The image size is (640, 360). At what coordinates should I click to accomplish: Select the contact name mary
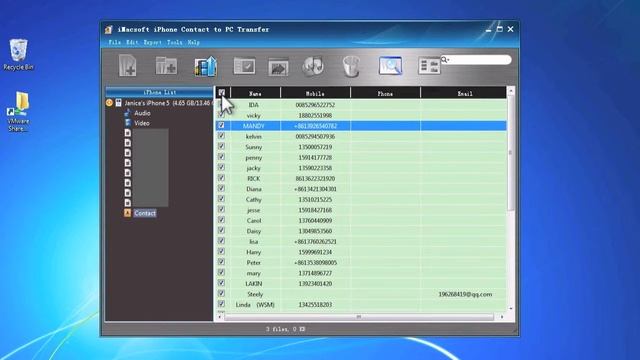pyautogui.click(x=253, y=273)
